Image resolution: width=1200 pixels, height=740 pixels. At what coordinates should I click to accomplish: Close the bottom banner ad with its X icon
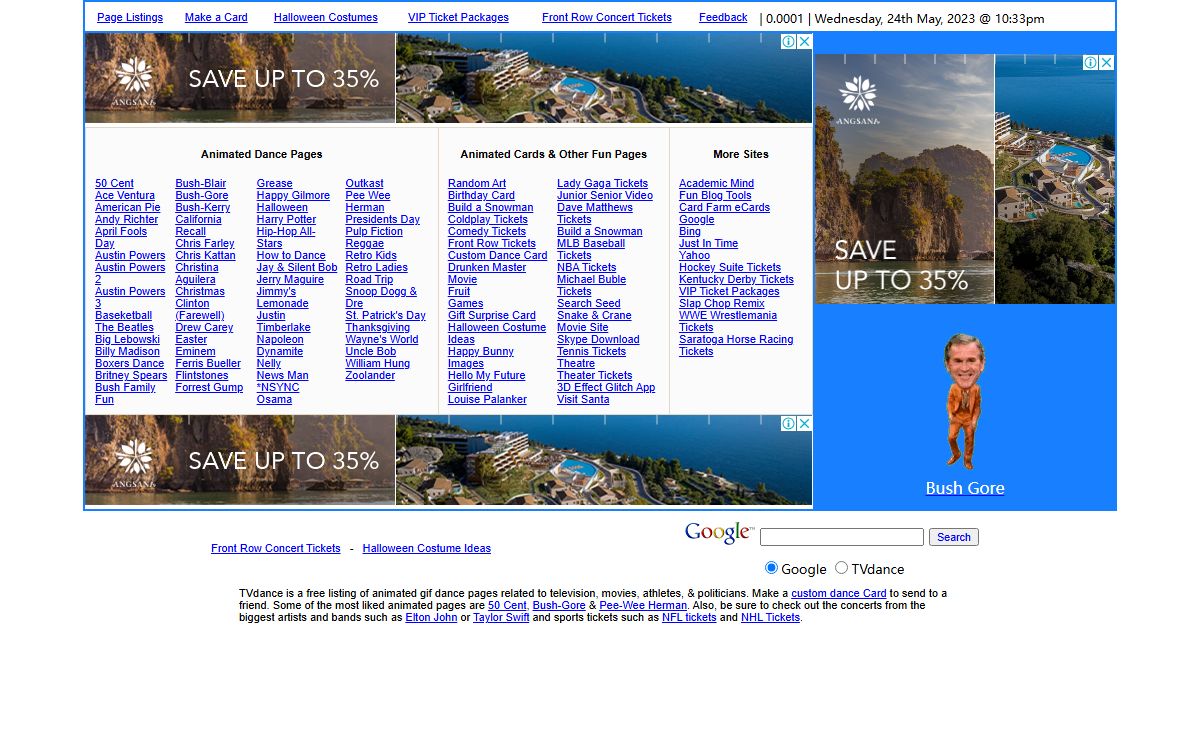pos(804,424)
